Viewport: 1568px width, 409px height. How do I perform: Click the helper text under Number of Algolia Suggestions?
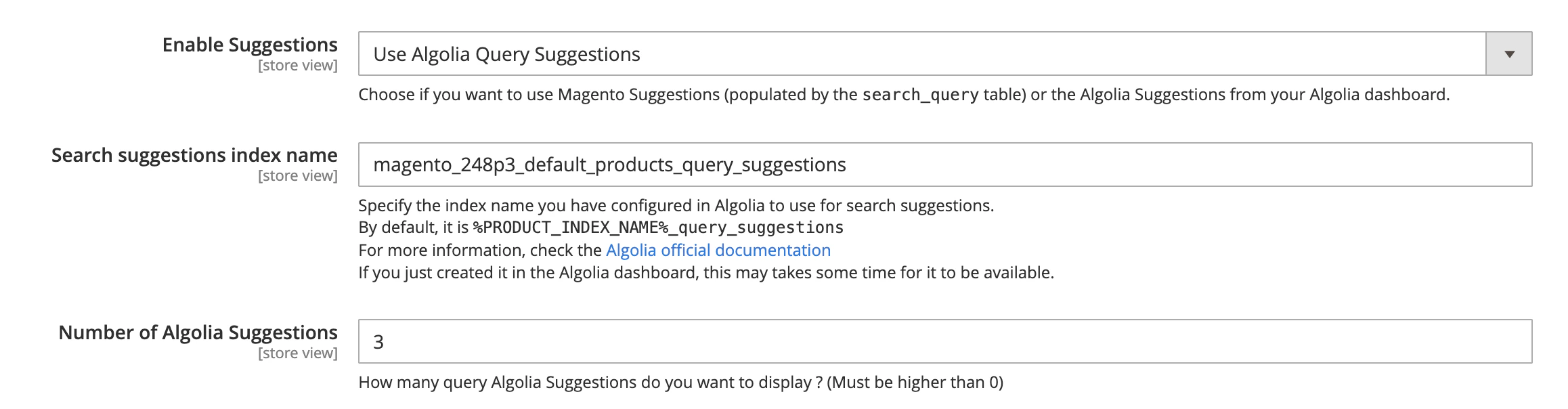(680, 384)
